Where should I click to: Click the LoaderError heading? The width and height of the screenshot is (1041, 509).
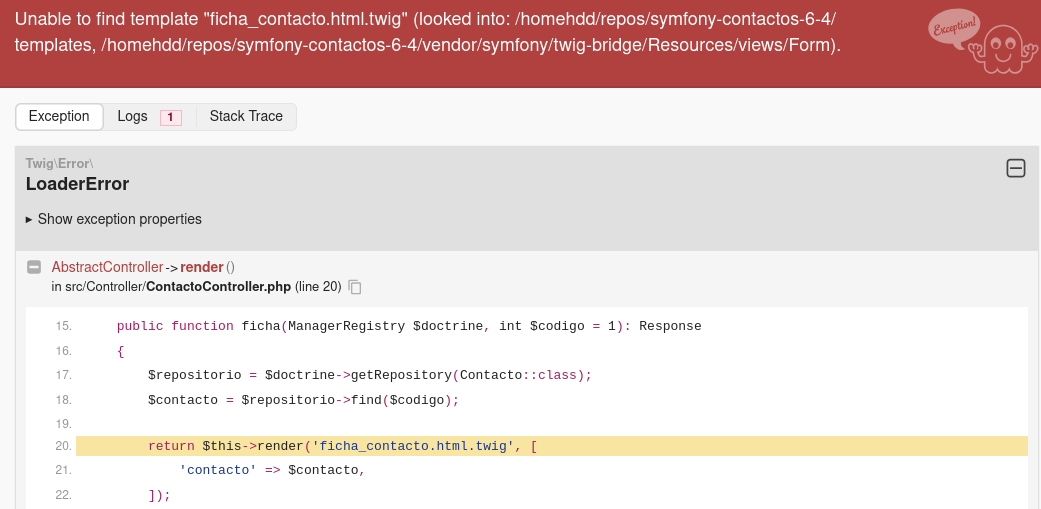point(77,184)
